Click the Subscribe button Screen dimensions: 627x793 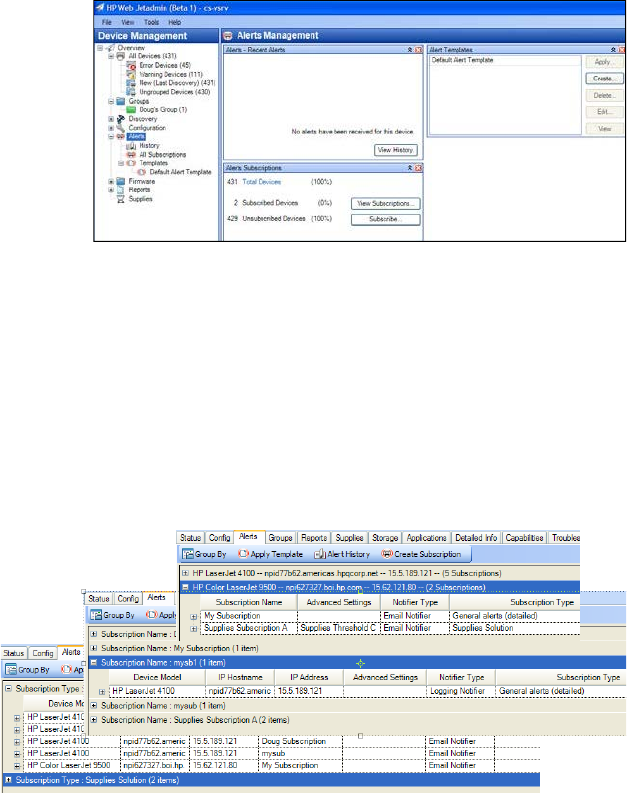[385, 219]
